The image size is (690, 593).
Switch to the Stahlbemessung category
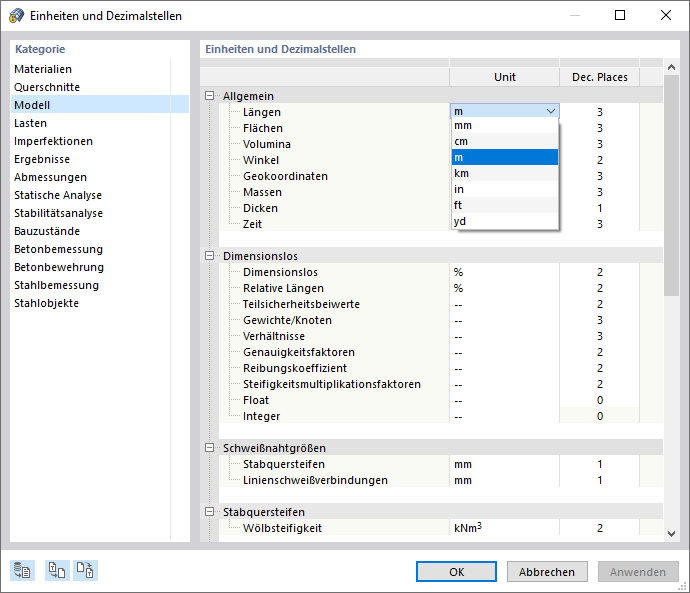pos(56,285)
